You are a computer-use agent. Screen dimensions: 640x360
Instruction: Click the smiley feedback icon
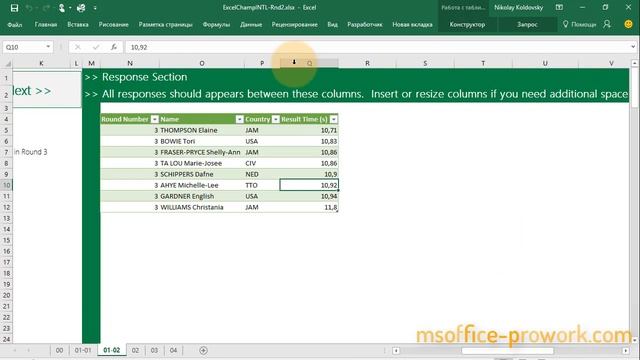coord(629,24)
